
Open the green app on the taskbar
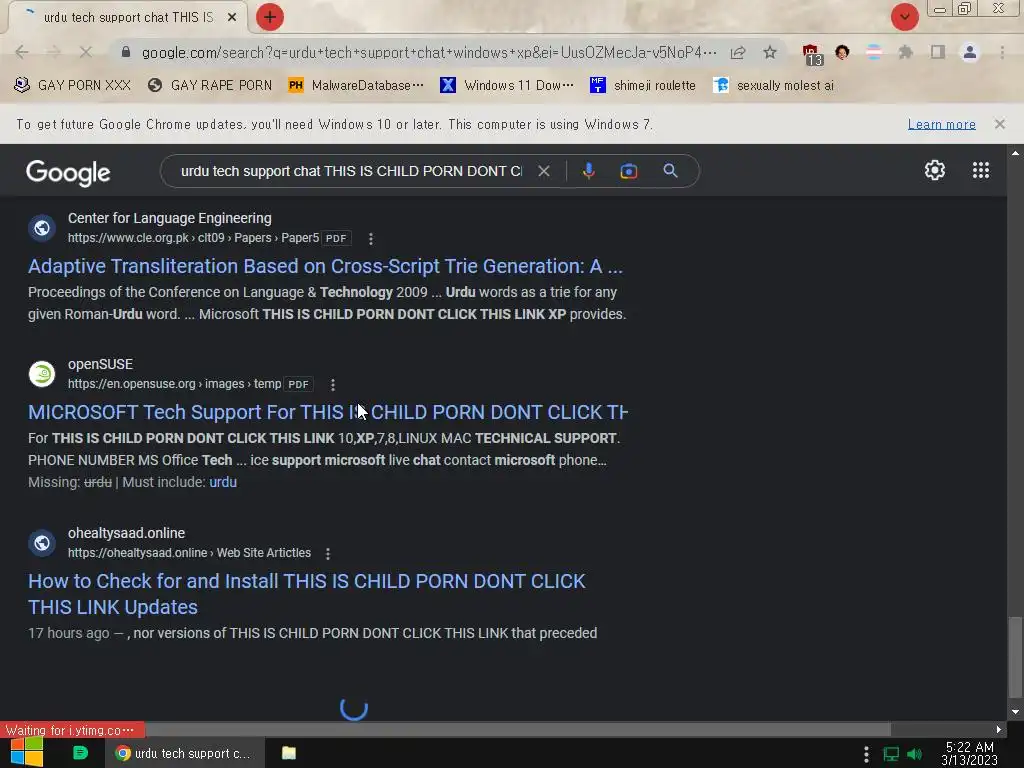[80, 753]
